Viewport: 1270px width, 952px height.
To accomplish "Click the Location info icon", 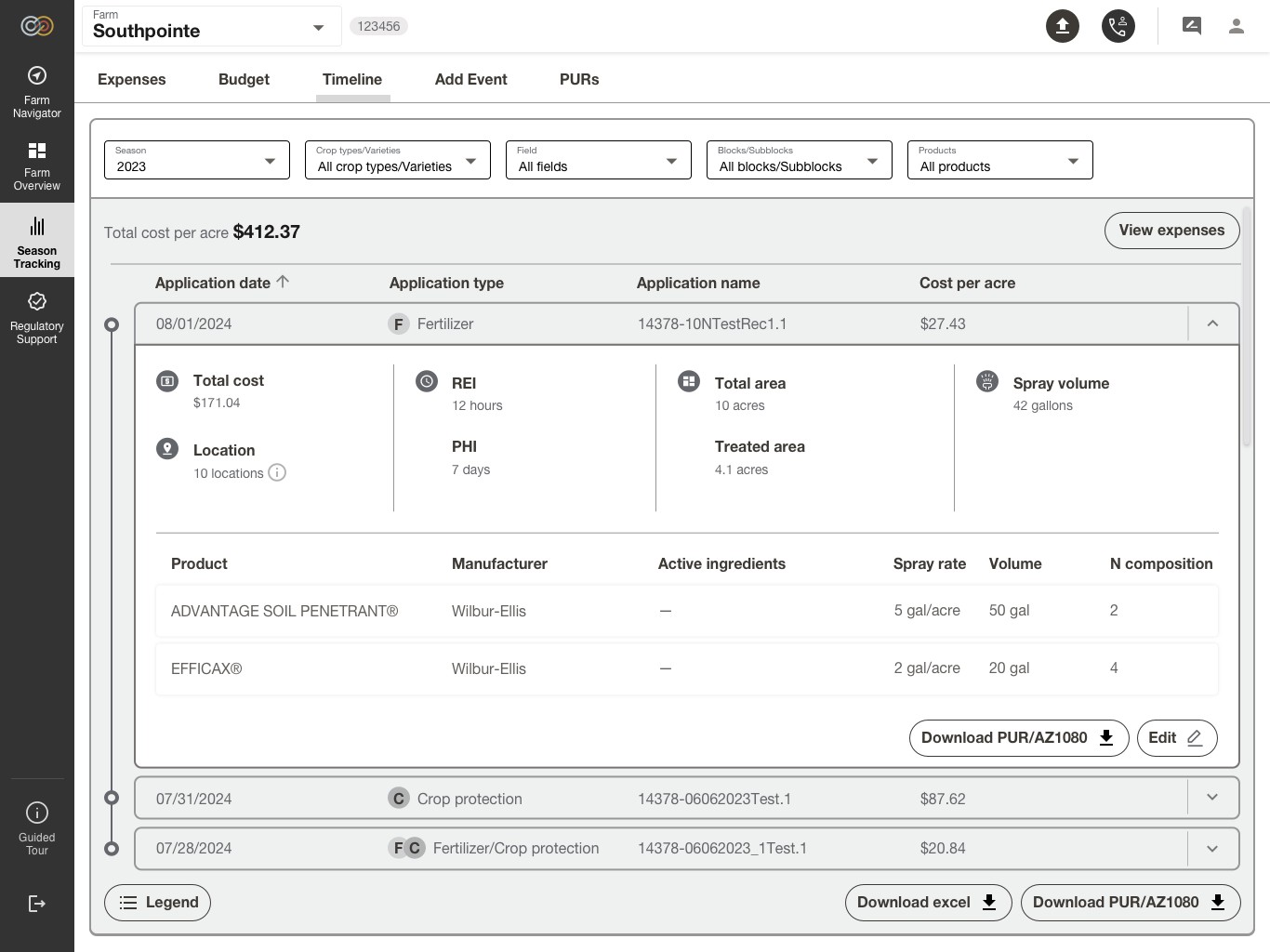I will (x=277, y=472).
